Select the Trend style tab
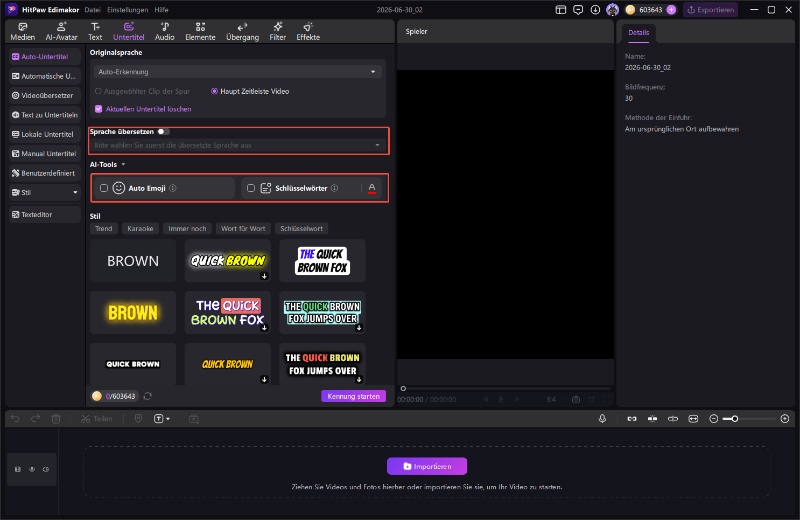Image resolution: width=800 pixels, height=520 pixels. click(x=104, y=229)
